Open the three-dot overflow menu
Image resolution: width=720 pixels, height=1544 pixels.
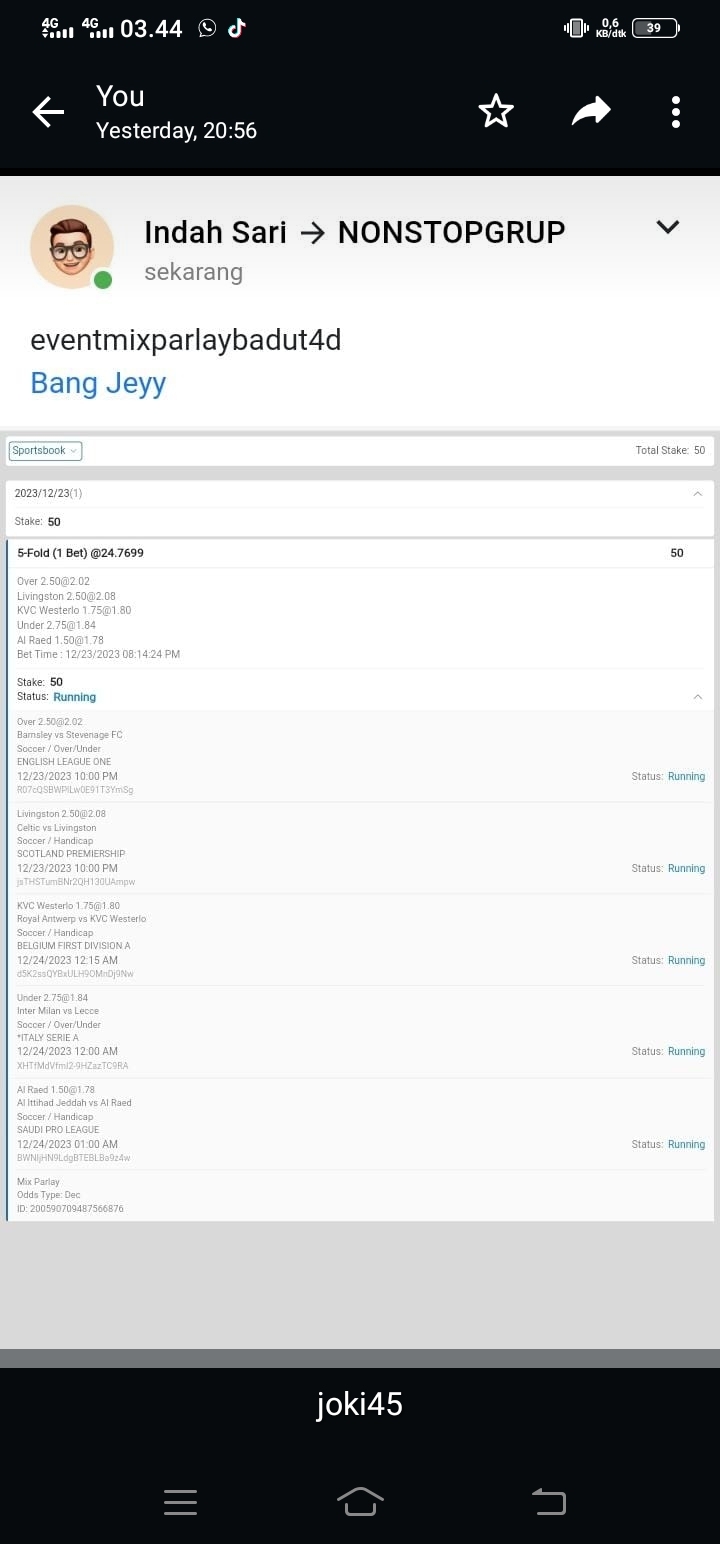pyautogui.click(x=676, y=112)
